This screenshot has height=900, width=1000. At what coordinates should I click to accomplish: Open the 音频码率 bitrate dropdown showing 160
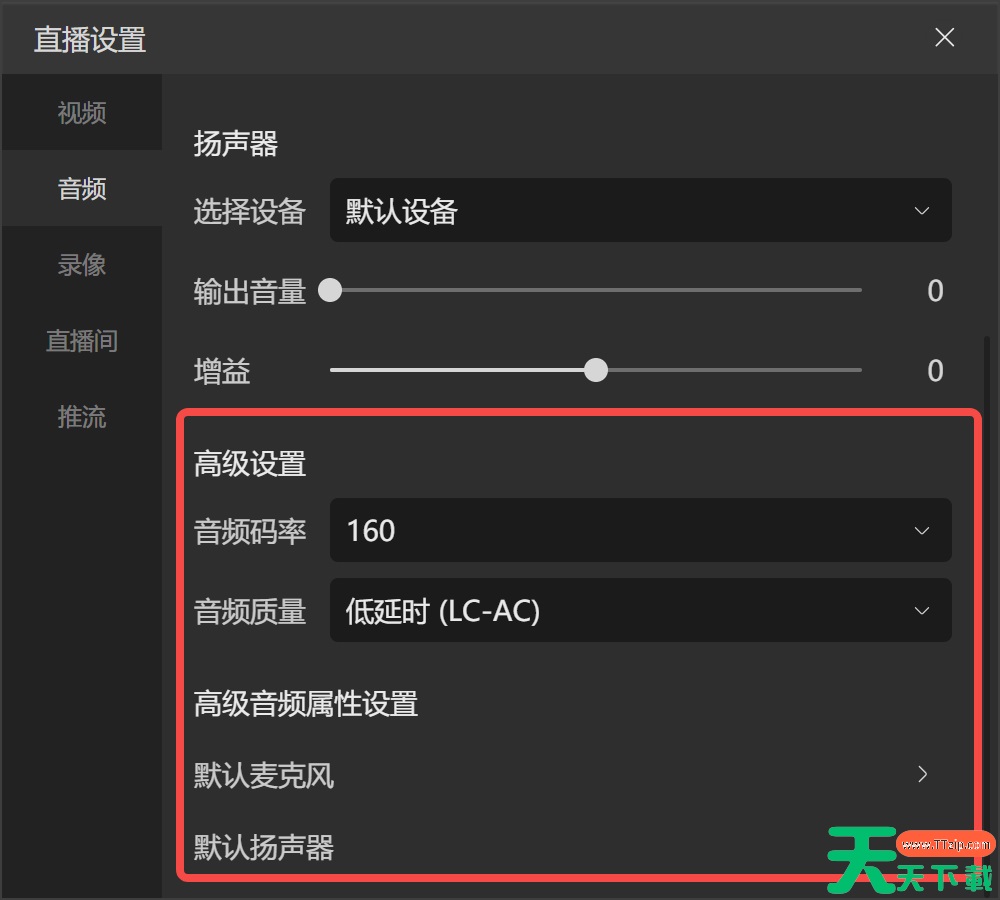pyautogui.click(x=640, y=530)
